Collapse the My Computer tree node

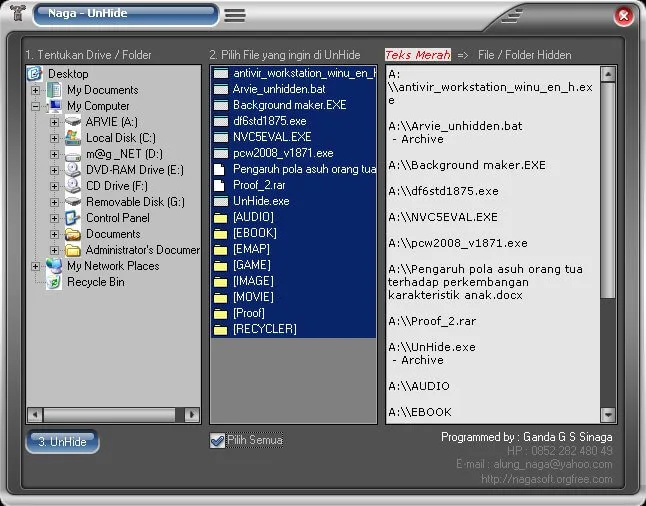point(35,106)
